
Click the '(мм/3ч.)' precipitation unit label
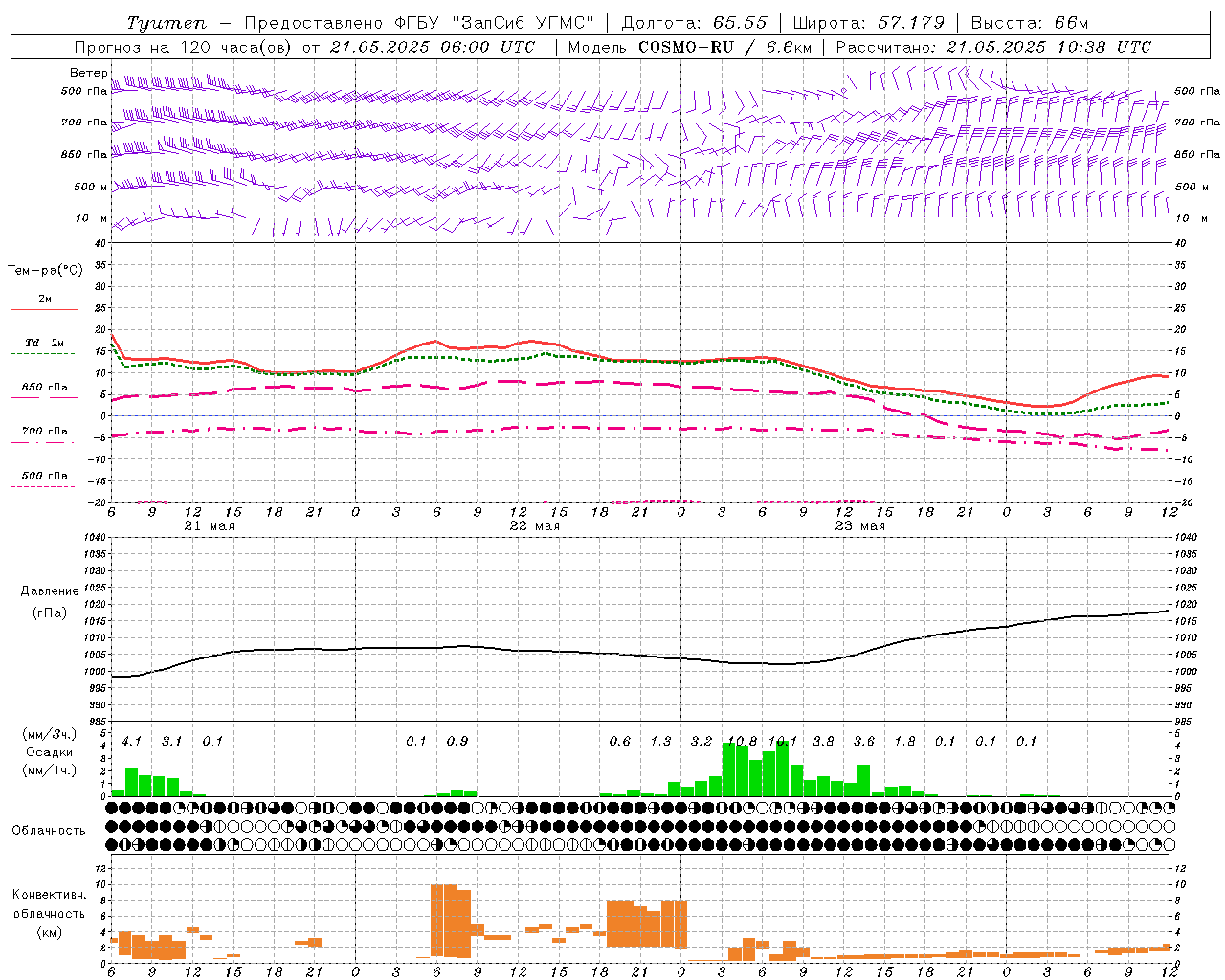tap(49, 734)
